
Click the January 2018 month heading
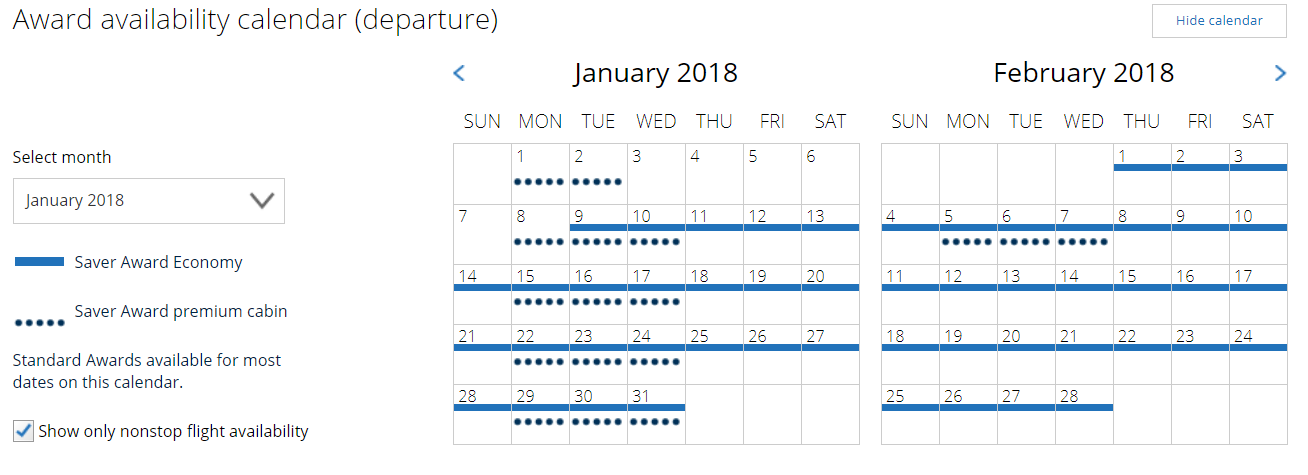pyautogui.click(x=656, y=73)
